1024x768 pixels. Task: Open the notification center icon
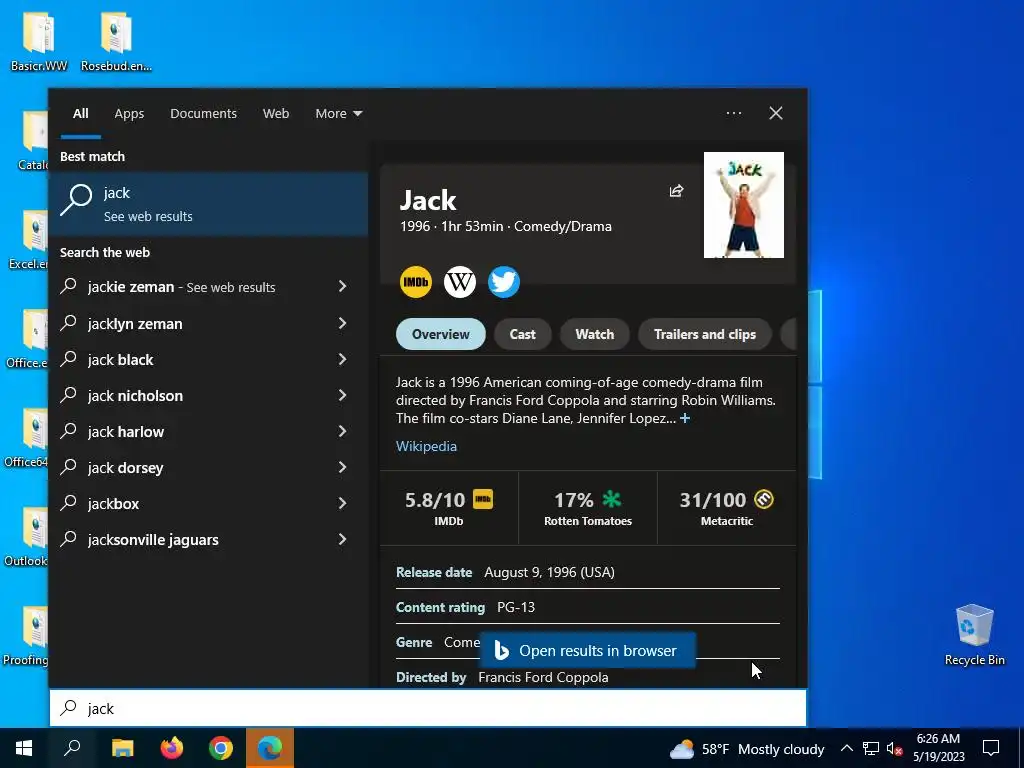[991, 748]
